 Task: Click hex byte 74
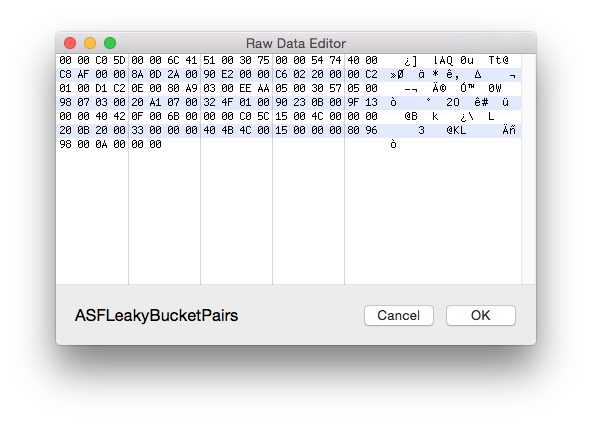point(335,60)
